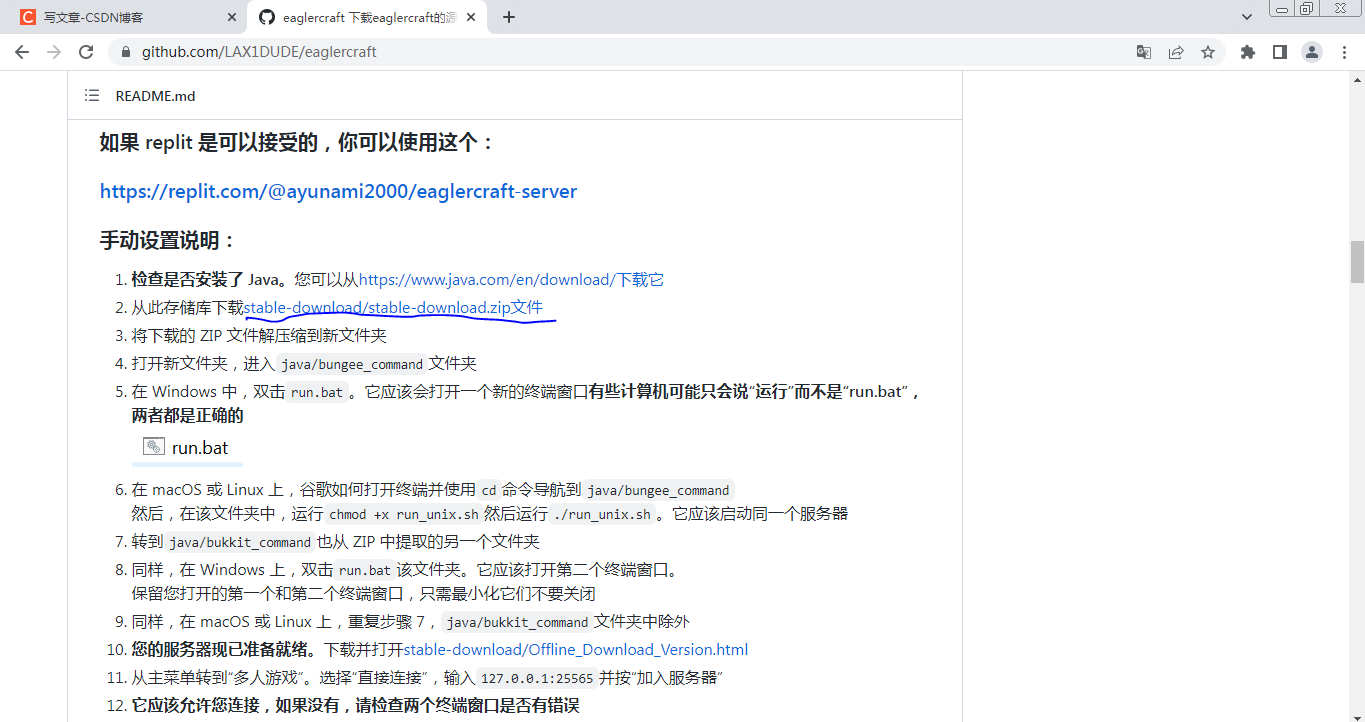Go forward to the next page
This screenshot has height=722, width=1365.
tap(54, 52)
